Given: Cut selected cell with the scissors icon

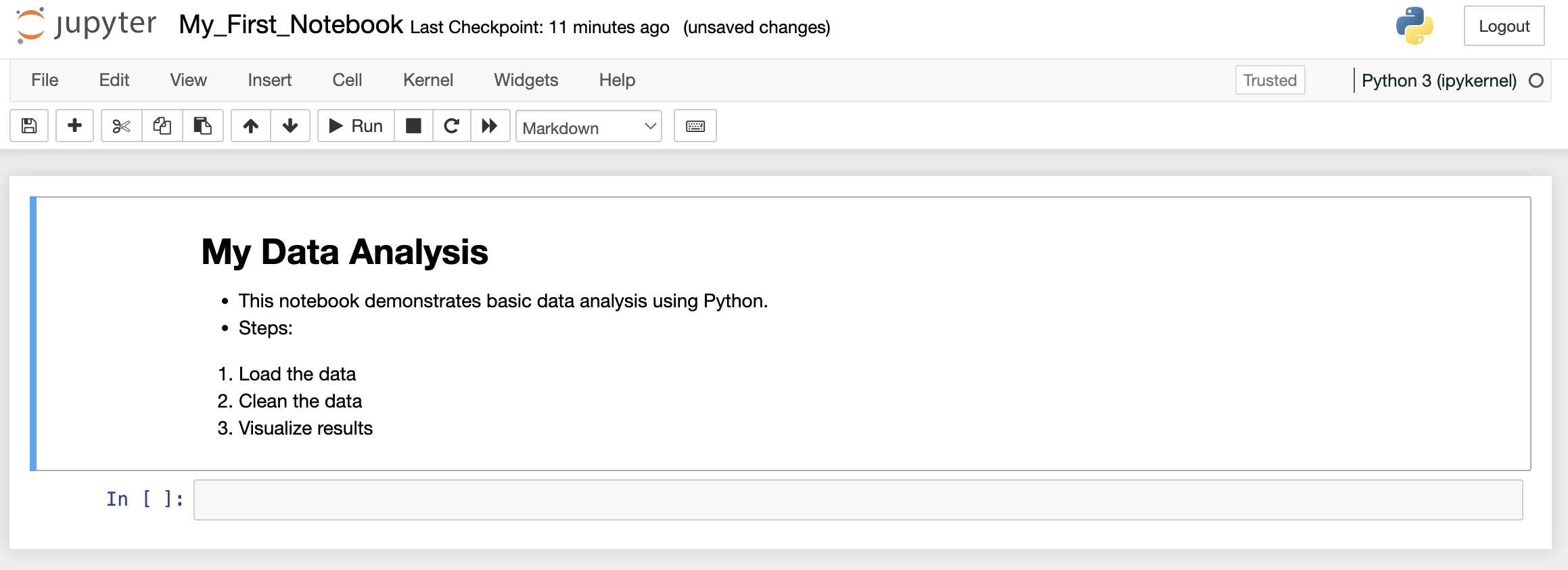Looking at the screenshot, I should click(122, 126).
